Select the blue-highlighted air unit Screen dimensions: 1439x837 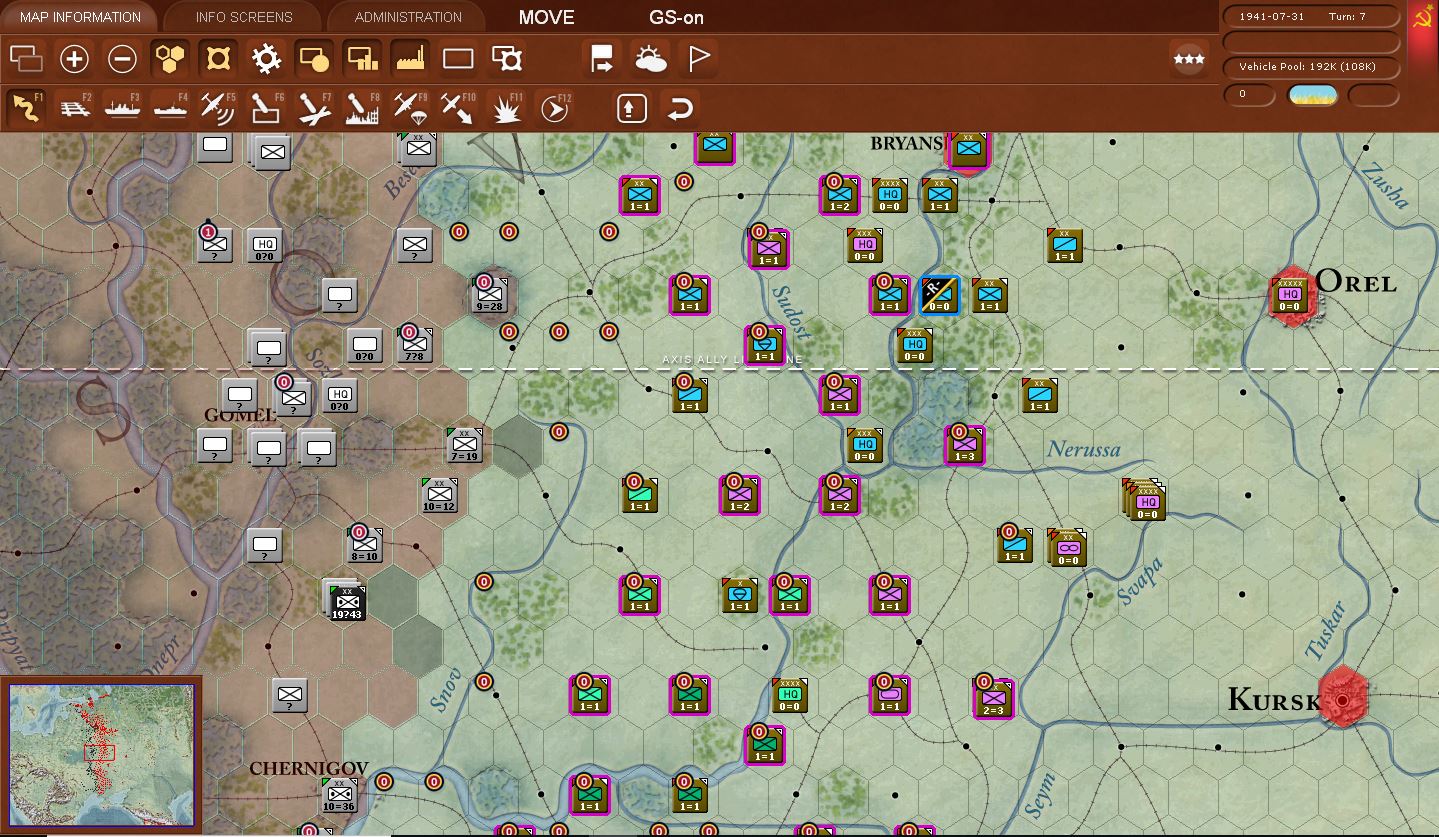[x=939, y=295]
